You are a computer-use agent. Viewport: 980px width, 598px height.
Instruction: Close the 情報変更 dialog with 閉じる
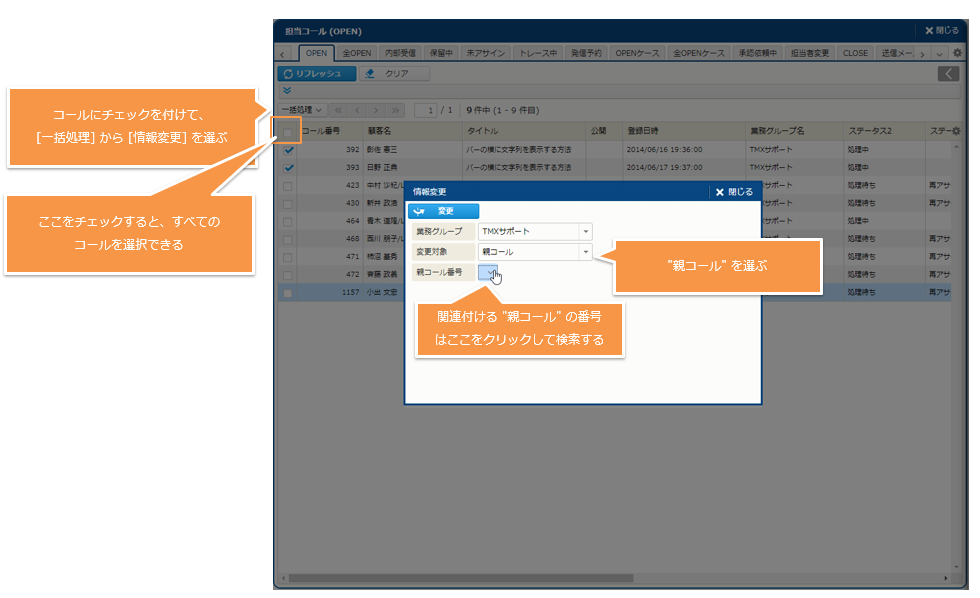point(735,192)
